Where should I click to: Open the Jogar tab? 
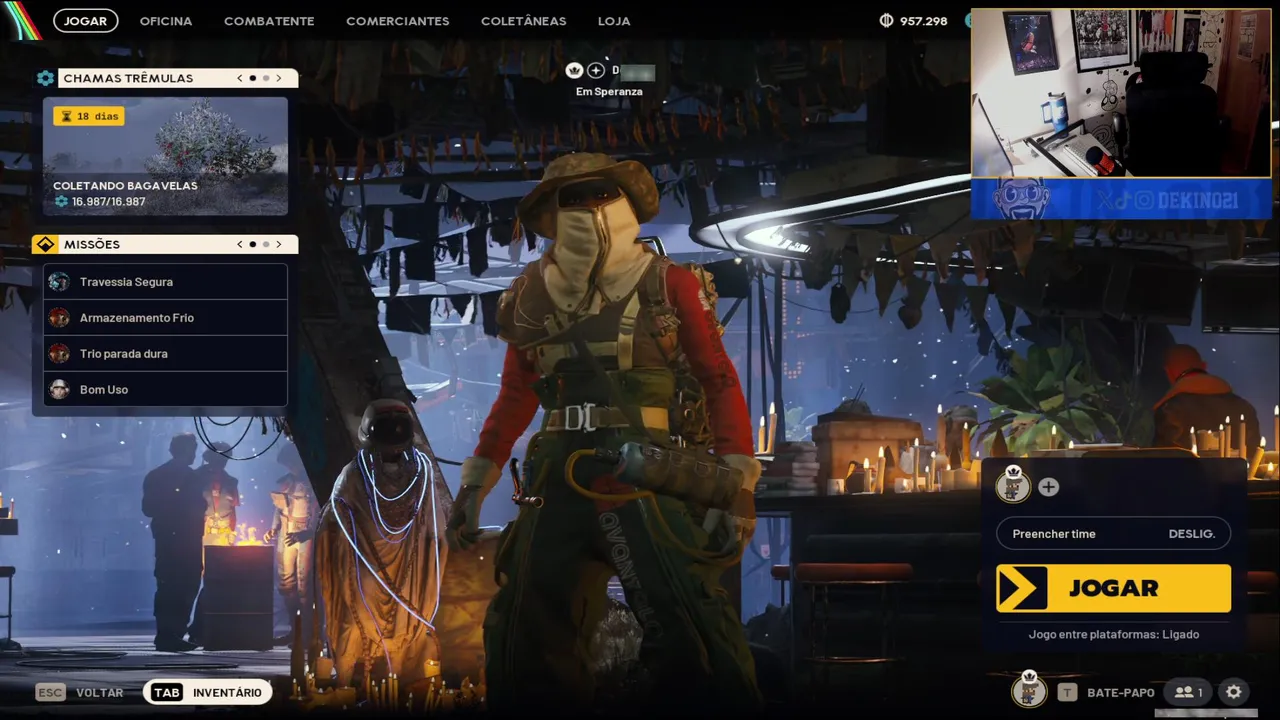85,20
